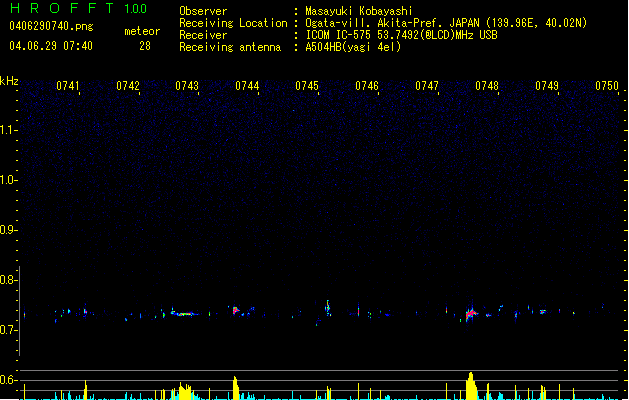This screenshot has height=400, width=629.
Task: Click the meteor echo just before 0744
Action: pos(236,311)
